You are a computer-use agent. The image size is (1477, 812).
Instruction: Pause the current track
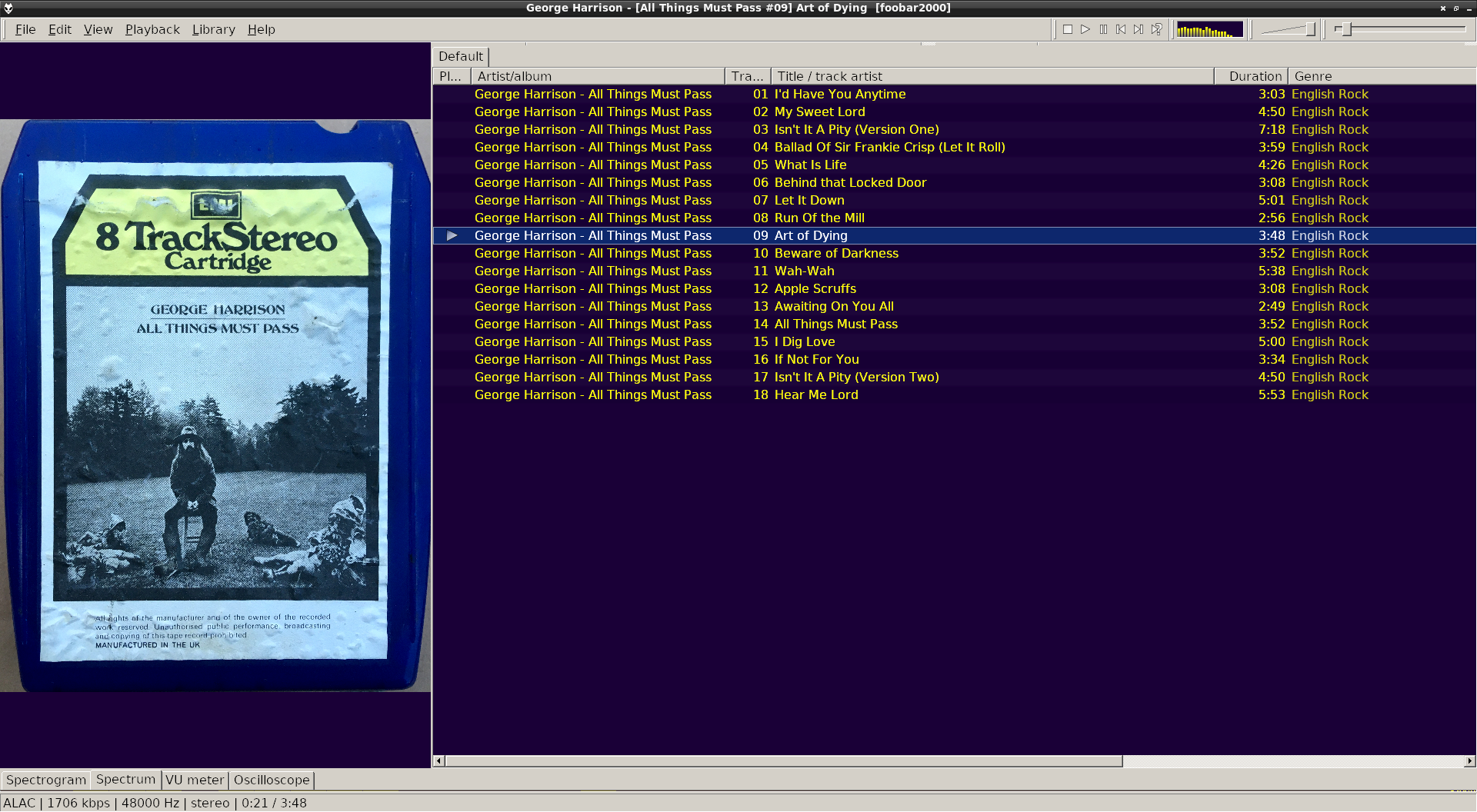(x=1103, y=29)
